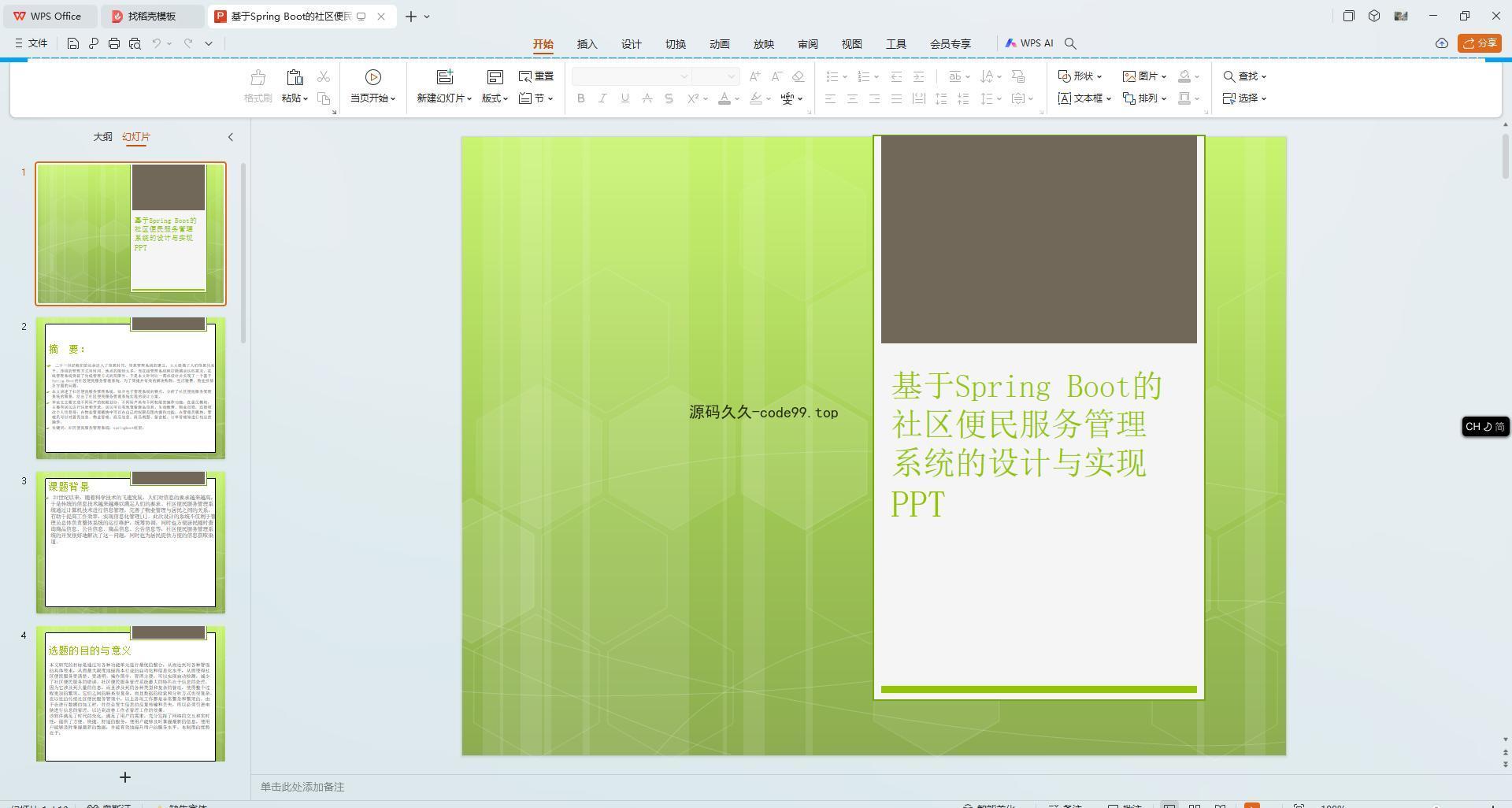Screen dimensions: 1512x808
Task: Click the undo arrow icon
Action: pyautogui.click(x=157, y=43)
